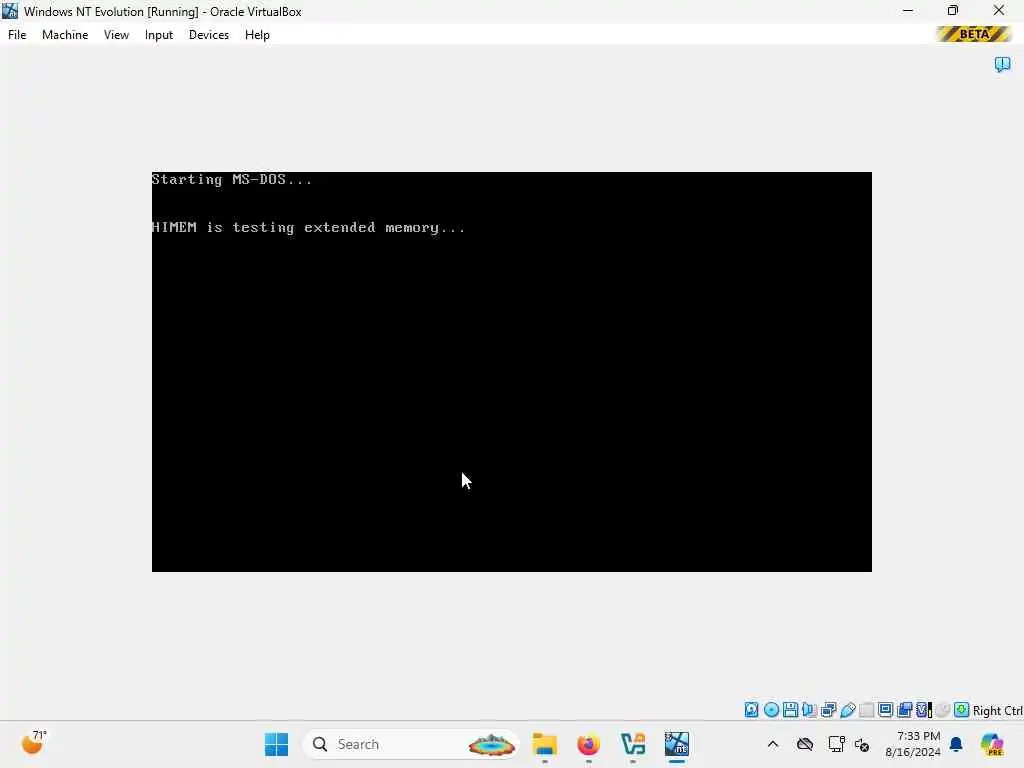1024x768 pixels.
Task: Click the keyboard capture green arrow icon
Action: tap(961, 710)
